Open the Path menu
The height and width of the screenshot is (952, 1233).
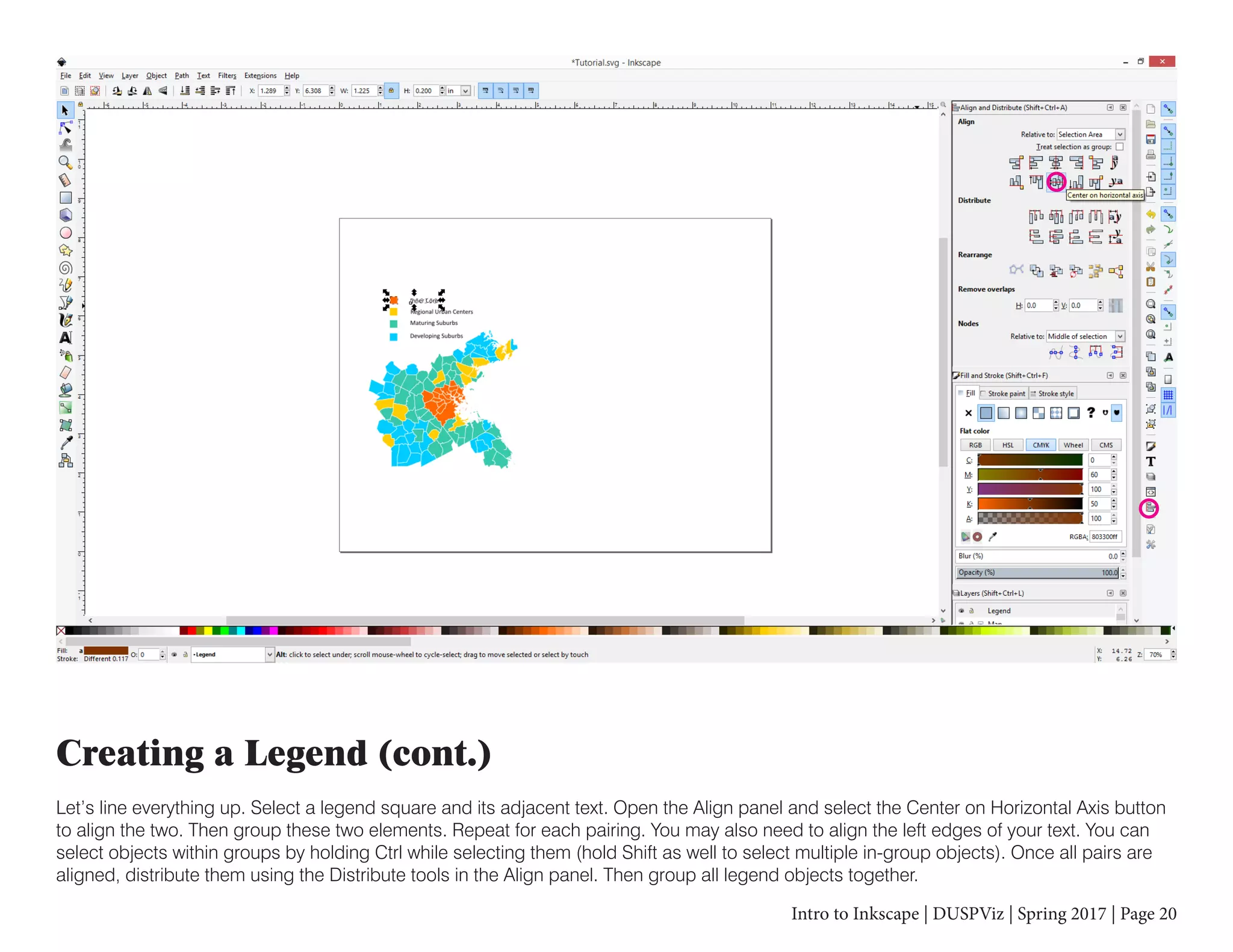coord(182,76)
